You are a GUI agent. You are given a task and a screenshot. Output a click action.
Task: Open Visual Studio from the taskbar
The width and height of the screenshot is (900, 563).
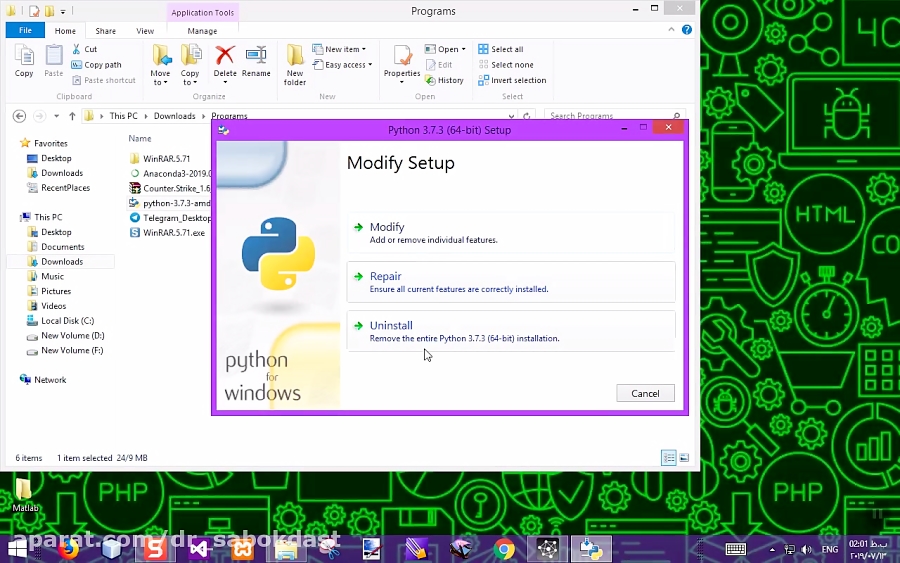[199, 549]
